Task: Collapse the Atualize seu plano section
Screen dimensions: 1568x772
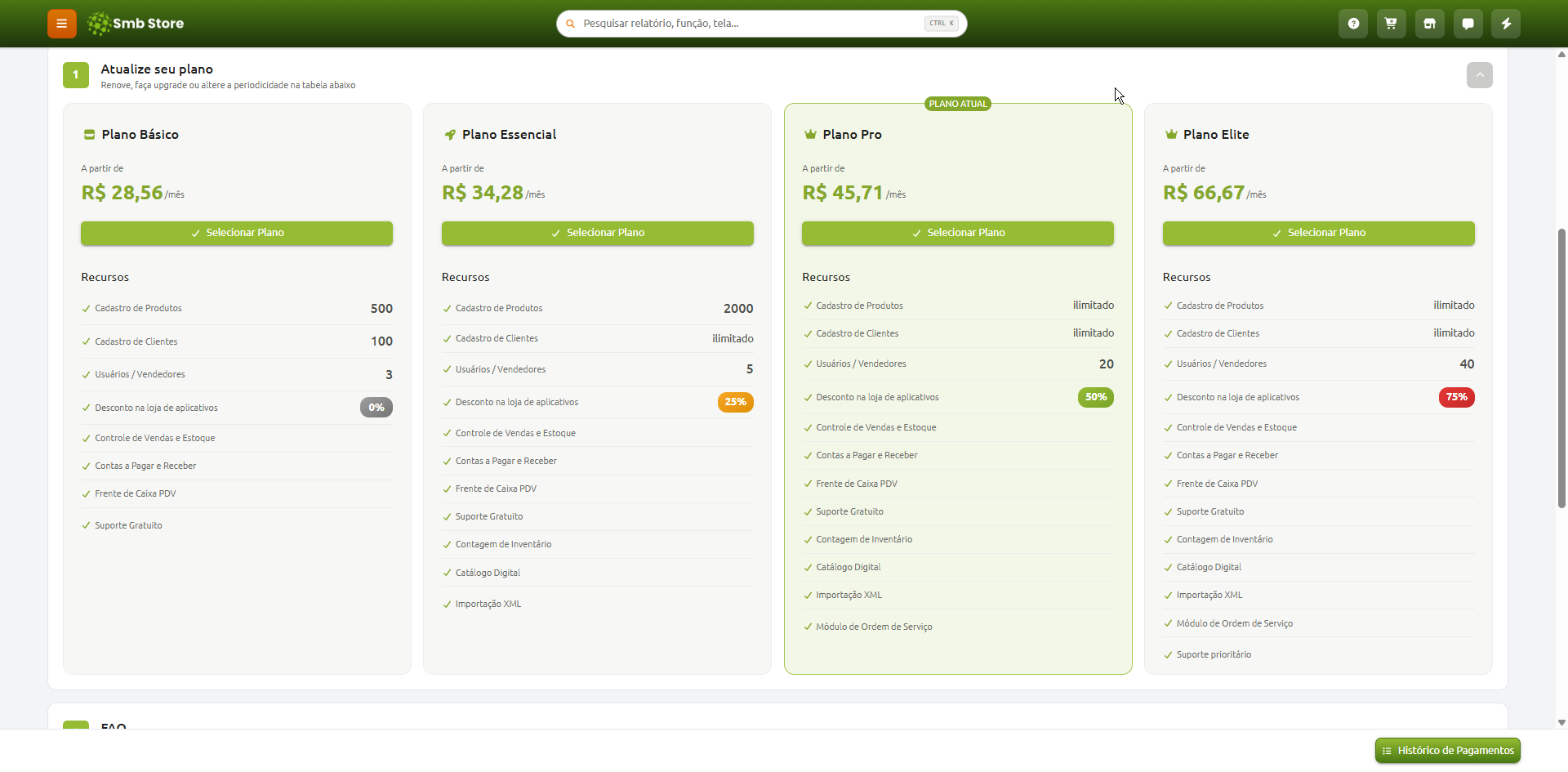Action: [1479, 75]
